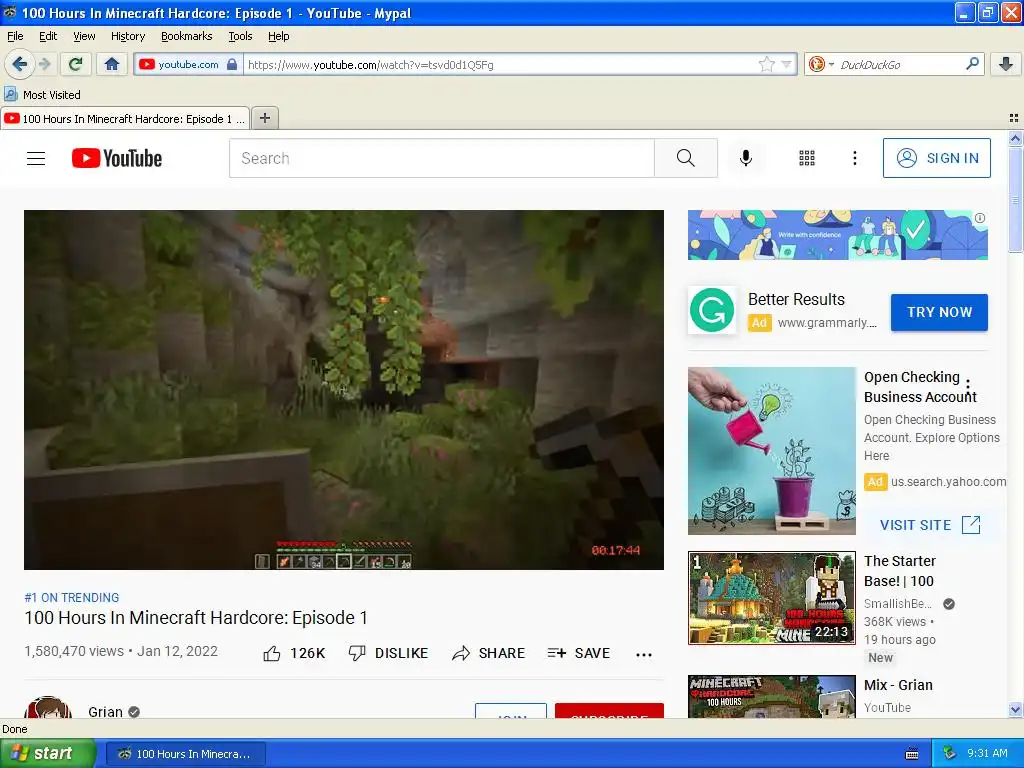Viewport: 1024px width, 768px height.
Task: Click the Grammarly banner ad image
Action: coord(837,234)
